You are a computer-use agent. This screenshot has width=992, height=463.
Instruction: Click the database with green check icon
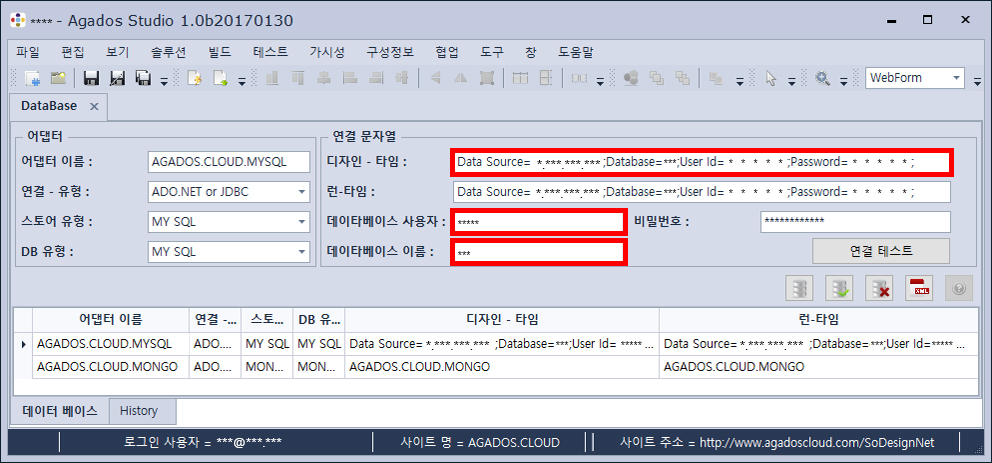839,288
